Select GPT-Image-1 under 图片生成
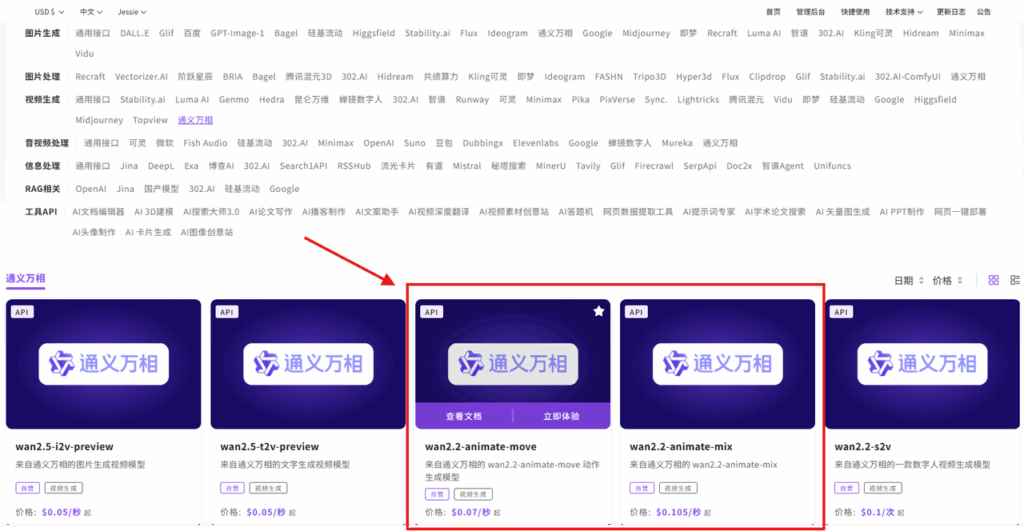Screen dimensions: 1024x531 [x=237, y=33]
